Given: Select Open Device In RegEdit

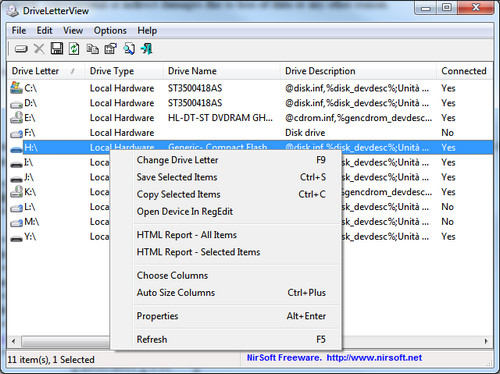Looking at the screenshot, I should click(x=226, y=212).
